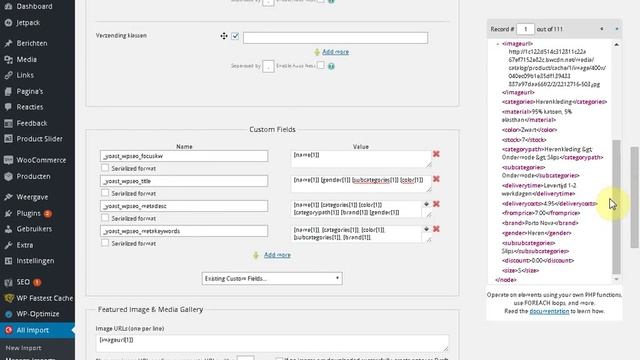Click the value box of _yoast_wpseo_focuskw
640x360 pixels.
(361, 159)
